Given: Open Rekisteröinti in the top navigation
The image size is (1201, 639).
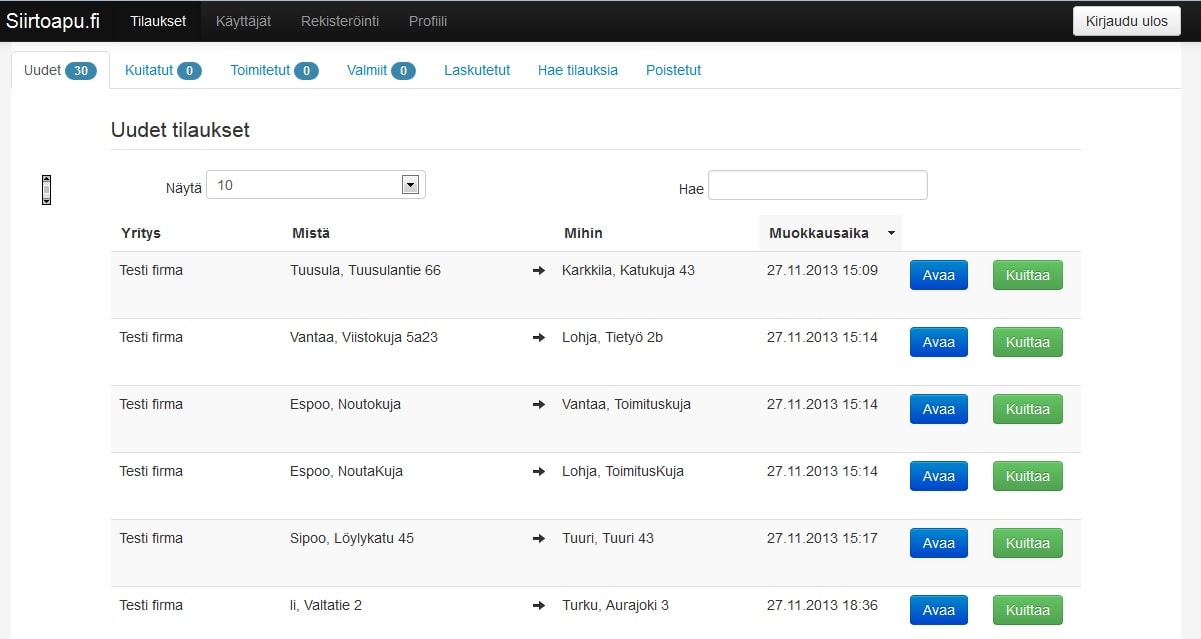Looking at the screenshot, I should tap(339, 21).
